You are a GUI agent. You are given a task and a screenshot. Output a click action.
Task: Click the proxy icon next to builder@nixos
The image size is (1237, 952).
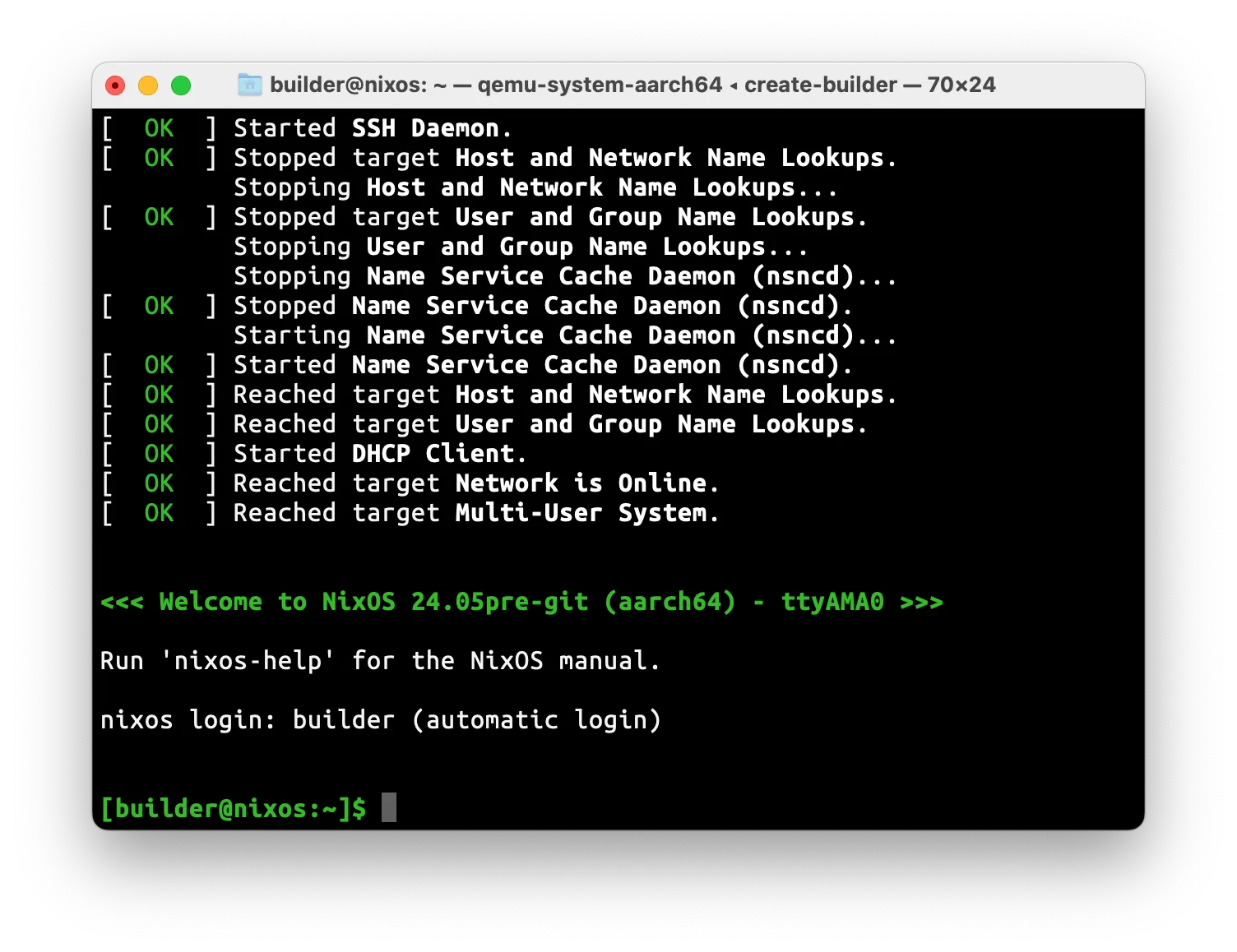249,85
